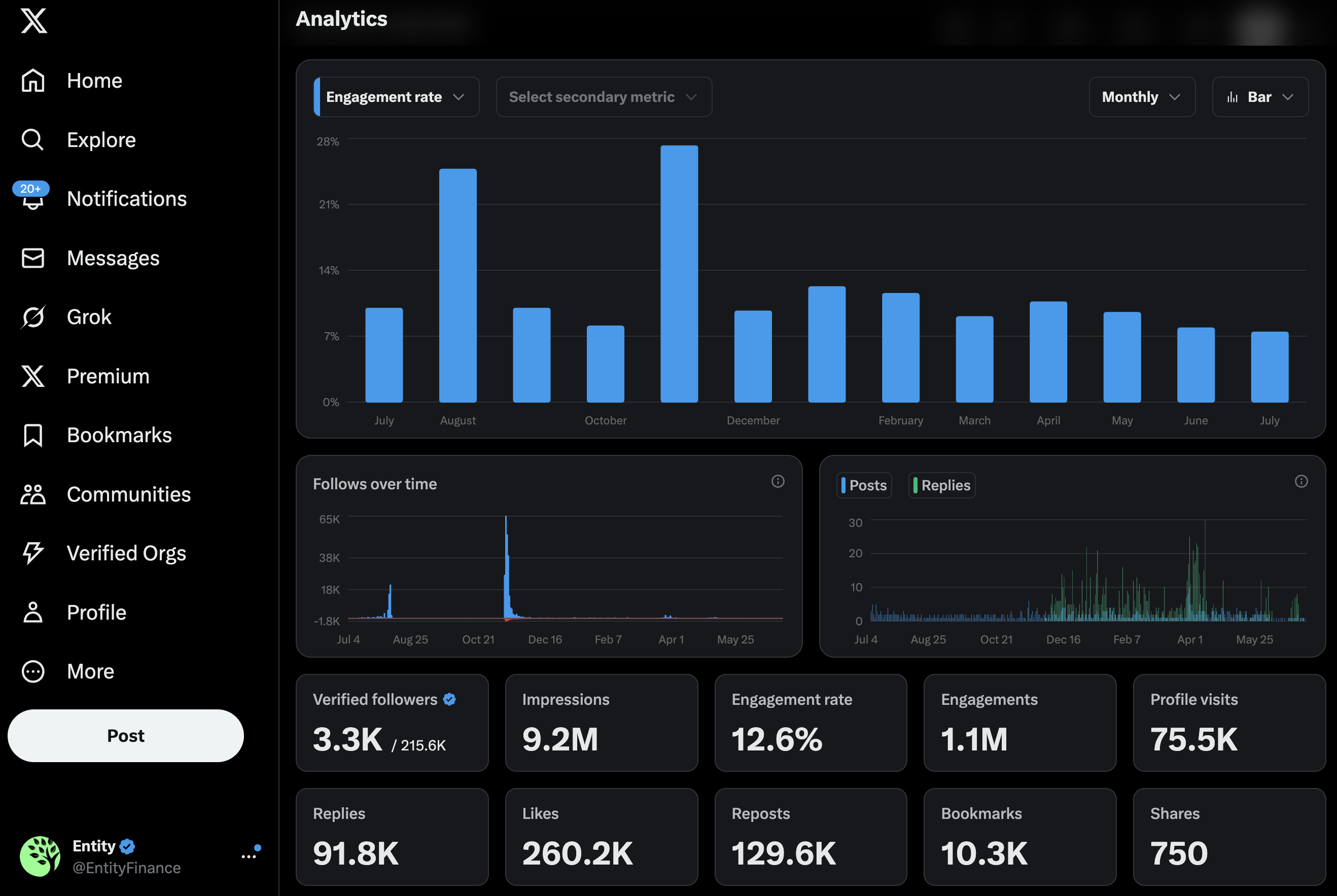Click the Follows over time title
Viewport: 1337px width, 896px height.
(374, 484)
